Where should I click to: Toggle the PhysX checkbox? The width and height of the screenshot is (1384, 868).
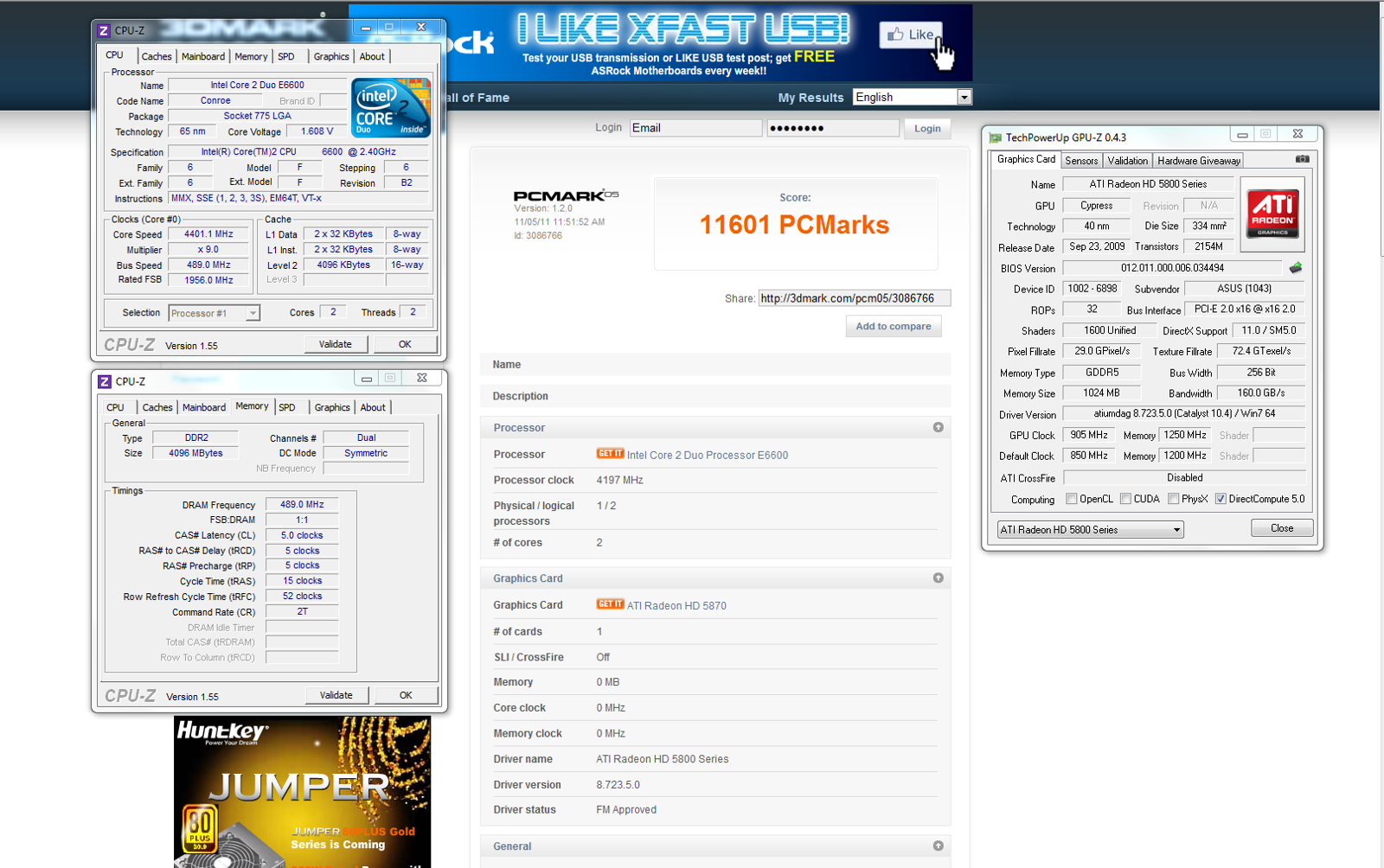(x=1173, y=499)
